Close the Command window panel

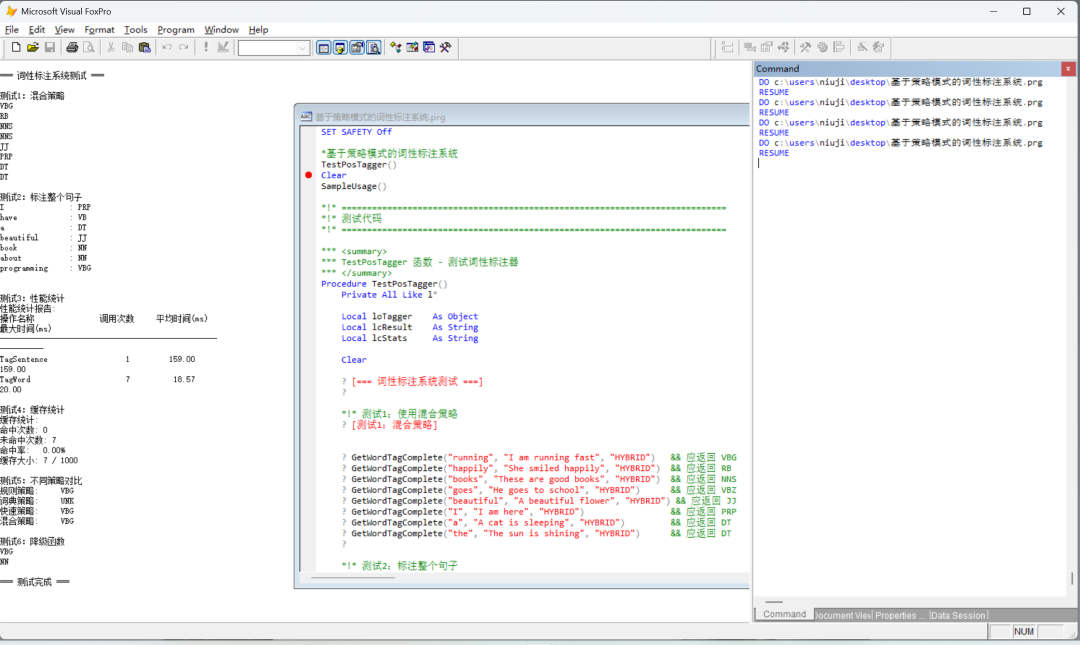point(1068,68)
